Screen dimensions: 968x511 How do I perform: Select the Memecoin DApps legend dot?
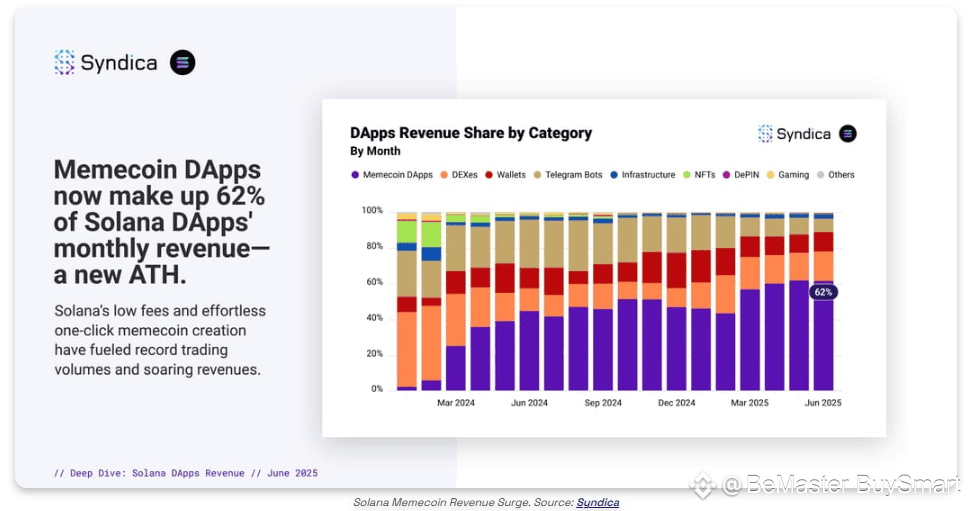click(x=355, y=175)
